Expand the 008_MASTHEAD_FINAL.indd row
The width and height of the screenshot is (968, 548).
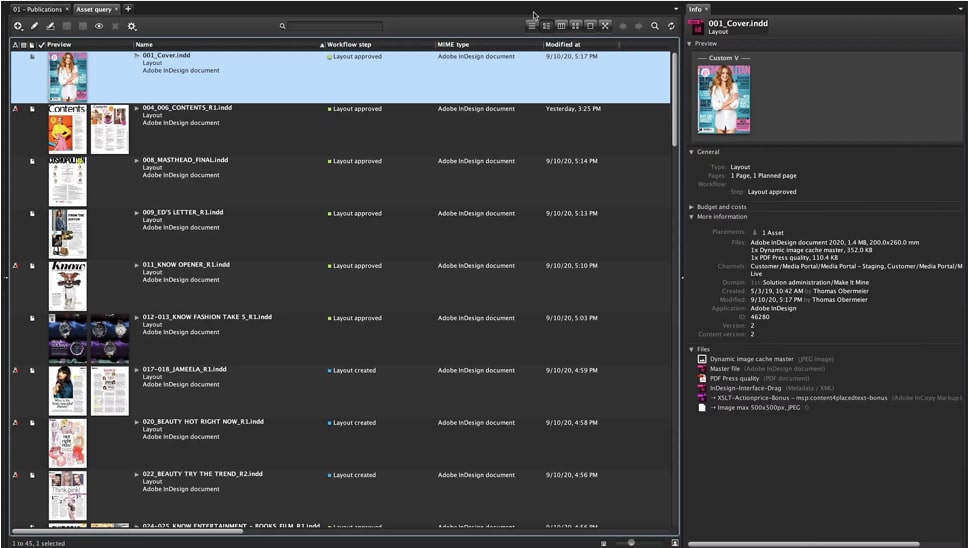click(137, 160)
